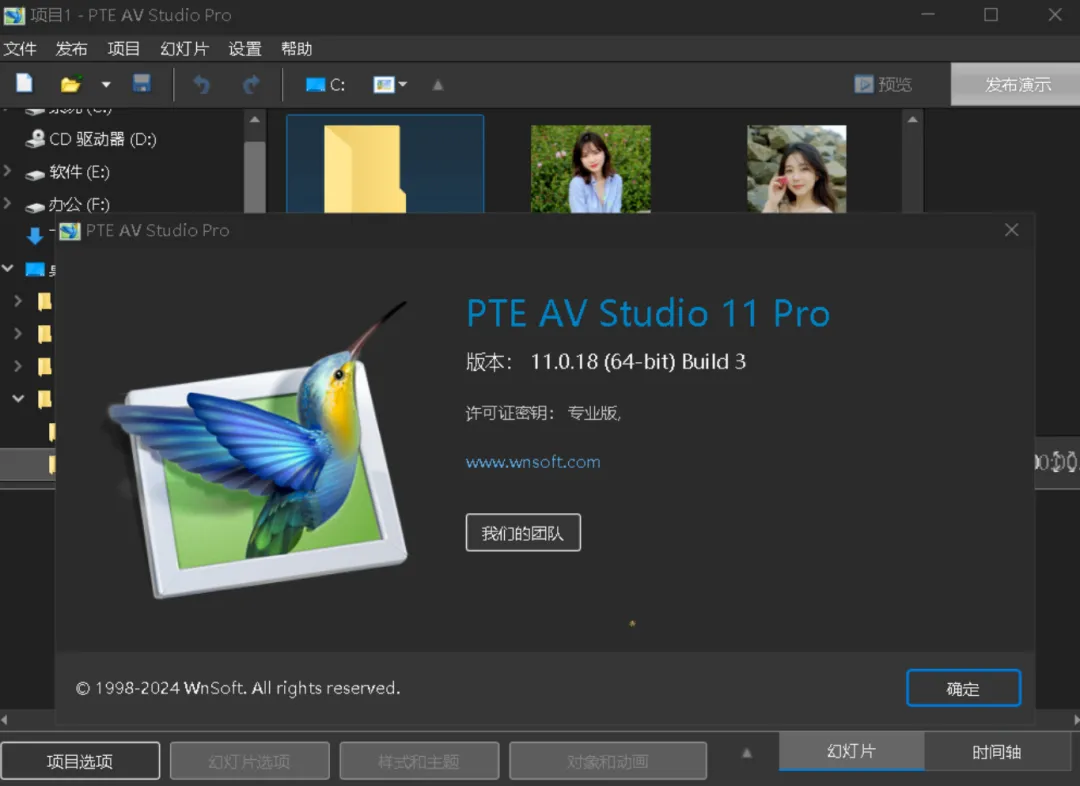Select photo thumbnail of woman by rocks
This screenshot has width=1080, height=786.
pos(797,169)
